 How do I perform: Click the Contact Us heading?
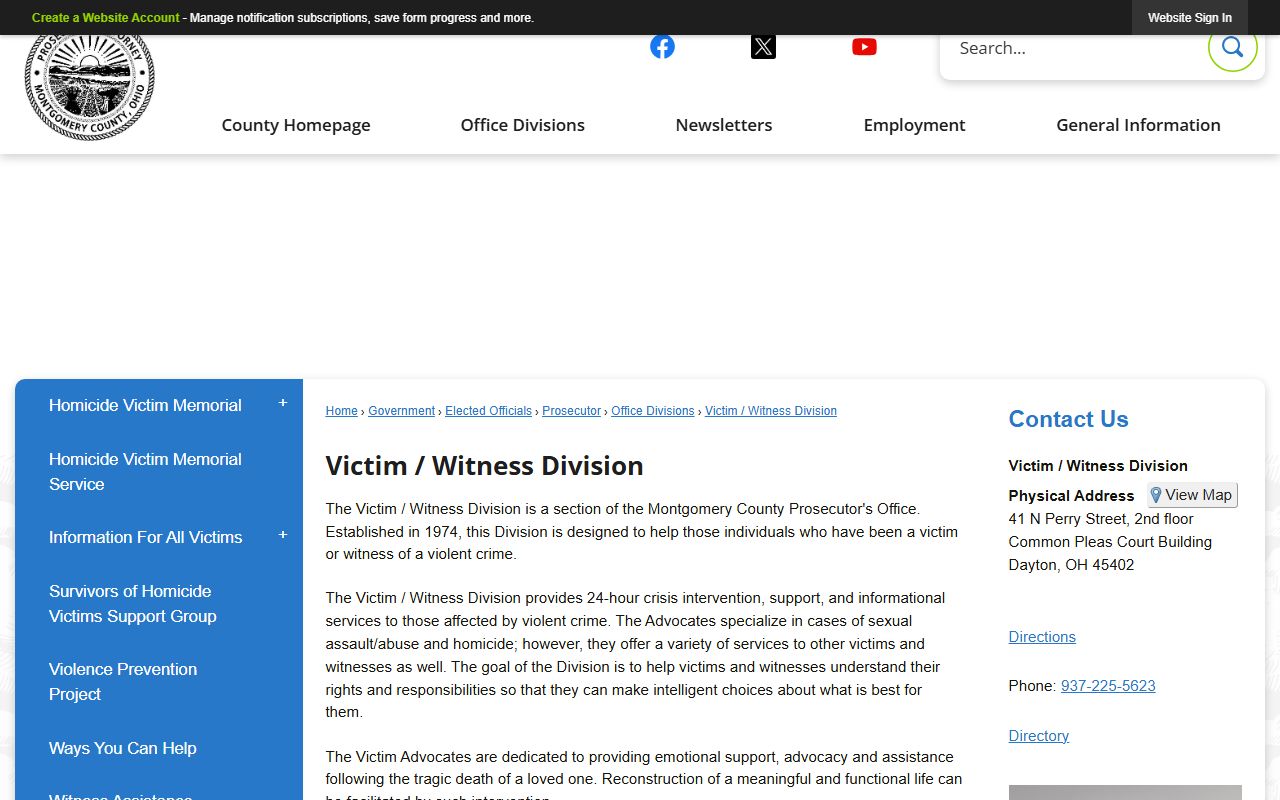click(x=1068, y=419)
